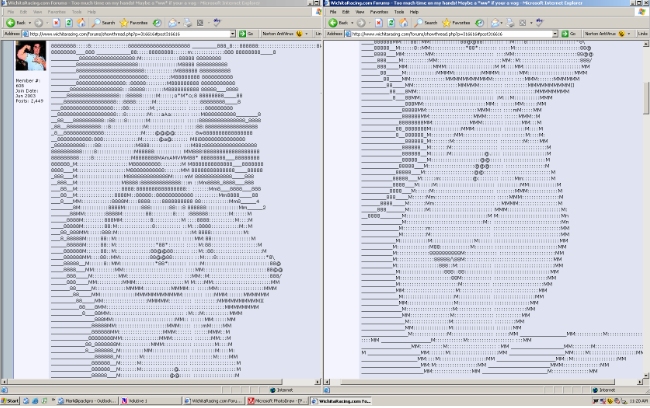Go Home in the right browser window
The image size is (650, 408).
[403, 23]
